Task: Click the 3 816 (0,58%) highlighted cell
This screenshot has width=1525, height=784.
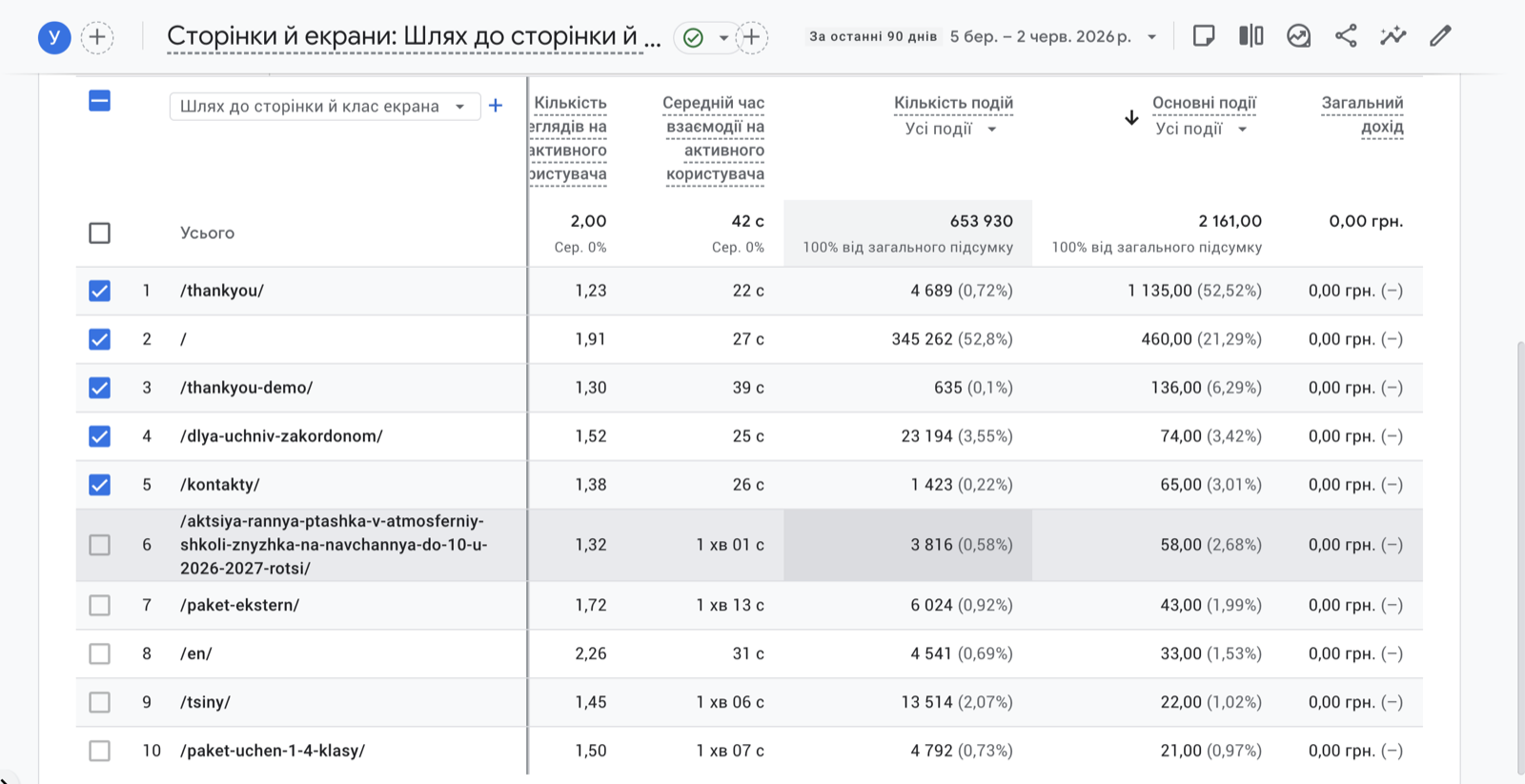Action: click(x=907, y=545)
